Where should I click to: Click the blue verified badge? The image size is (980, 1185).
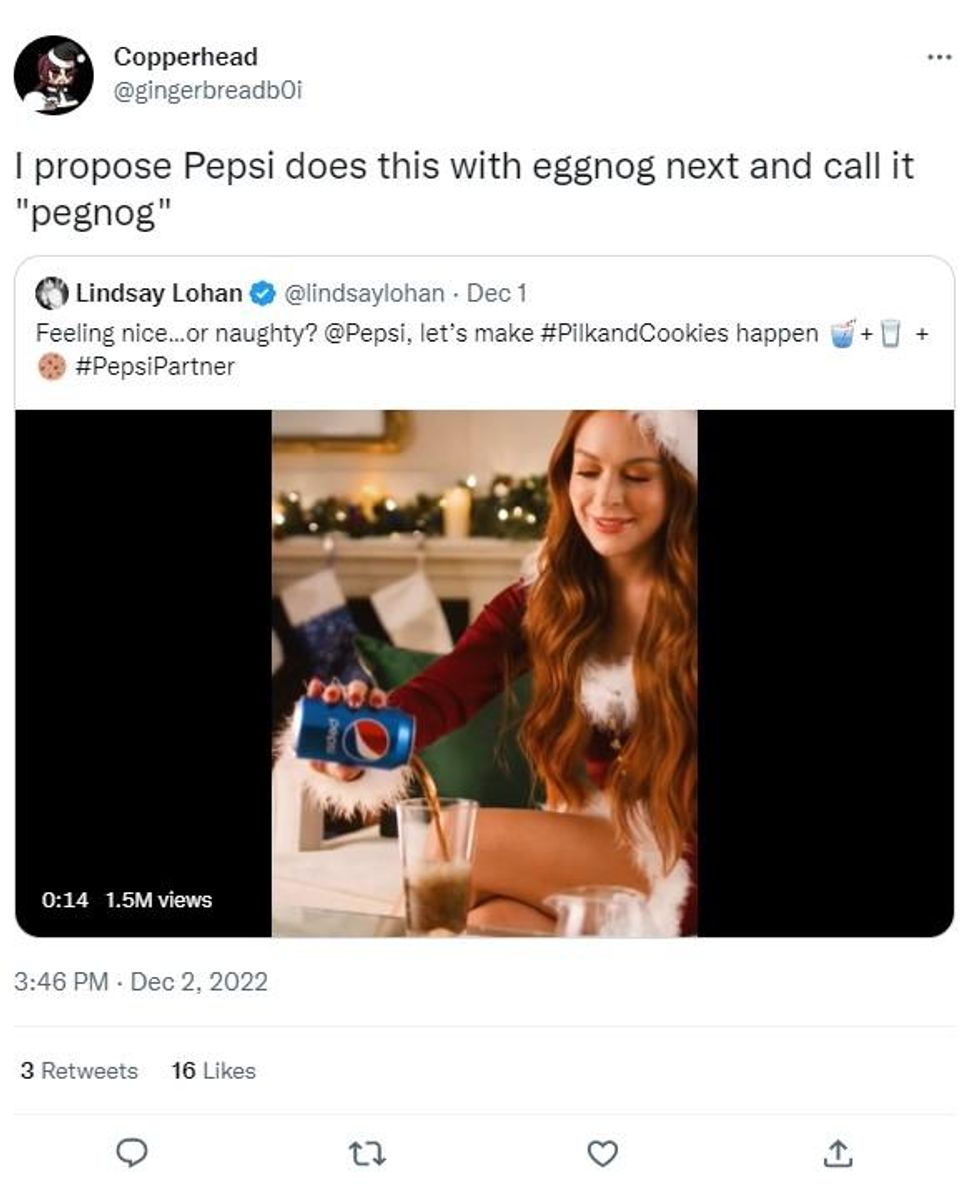(x=262, y=294)
